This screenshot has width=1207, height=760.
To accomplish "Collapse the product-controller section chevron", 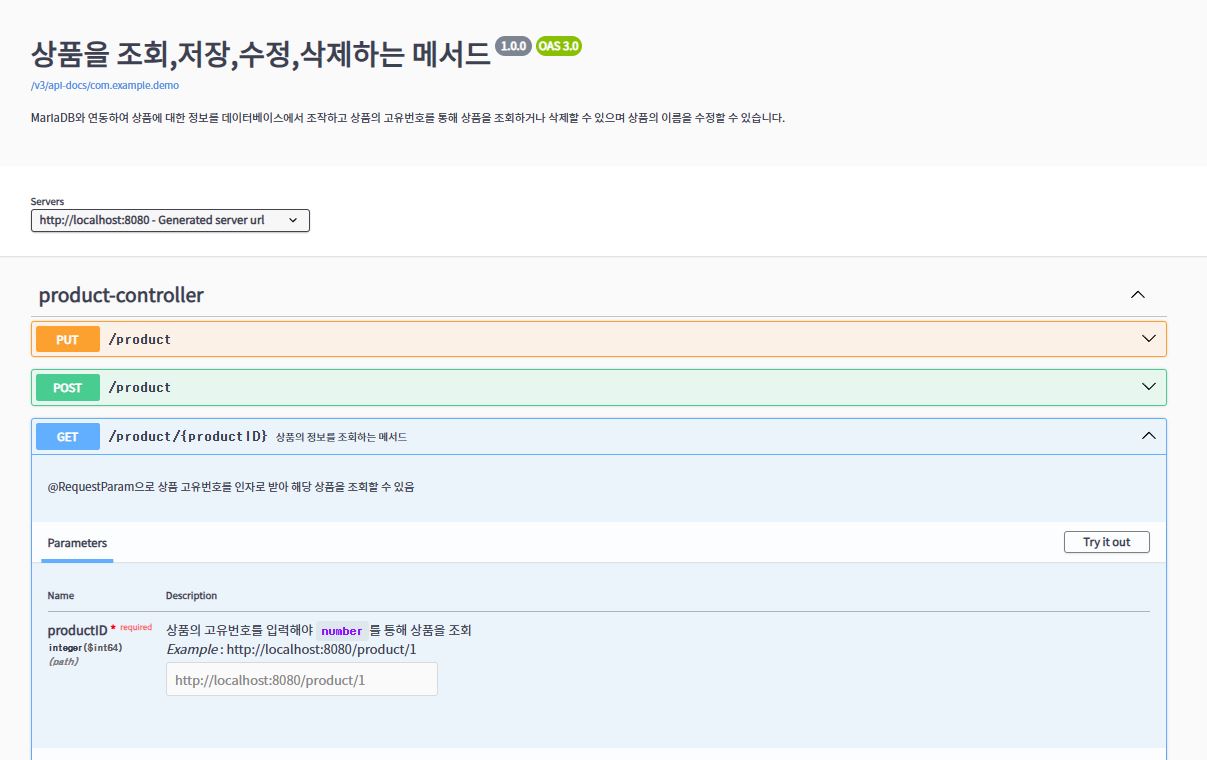I will [x=1137, y=295].
